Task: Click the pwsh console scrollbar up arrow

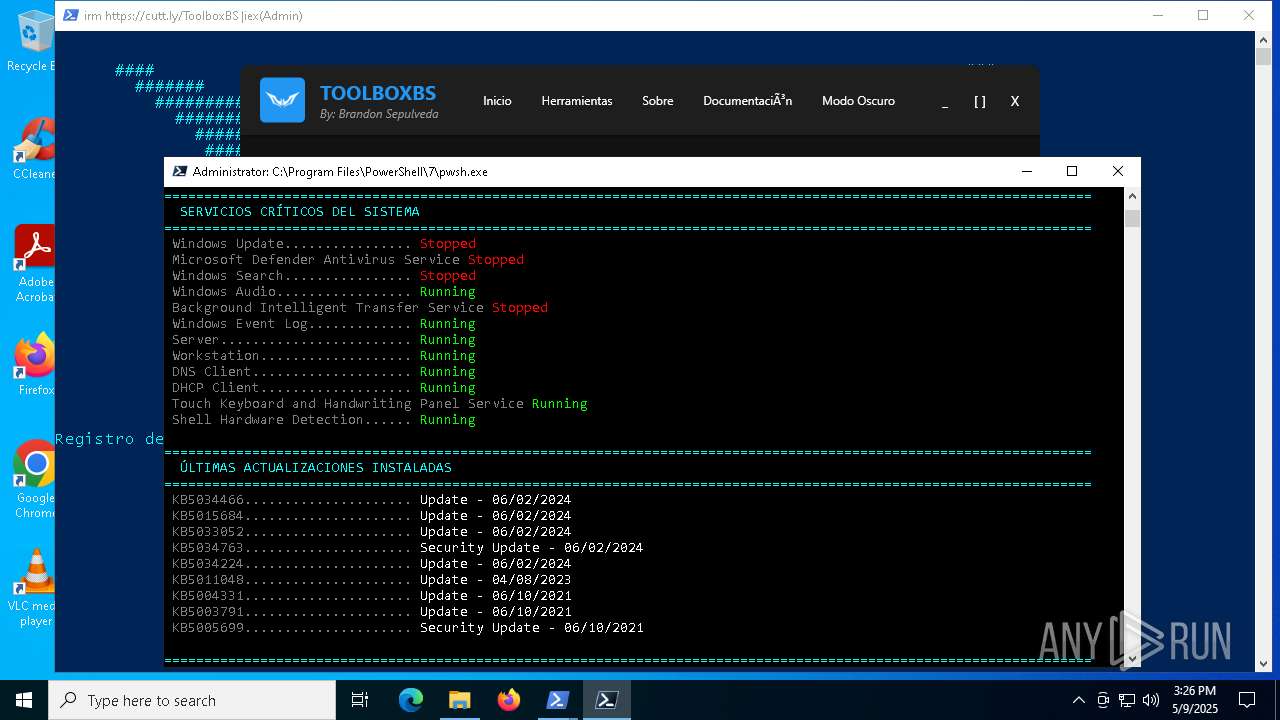Action: pyautogui.click(x=1132, y=197)
